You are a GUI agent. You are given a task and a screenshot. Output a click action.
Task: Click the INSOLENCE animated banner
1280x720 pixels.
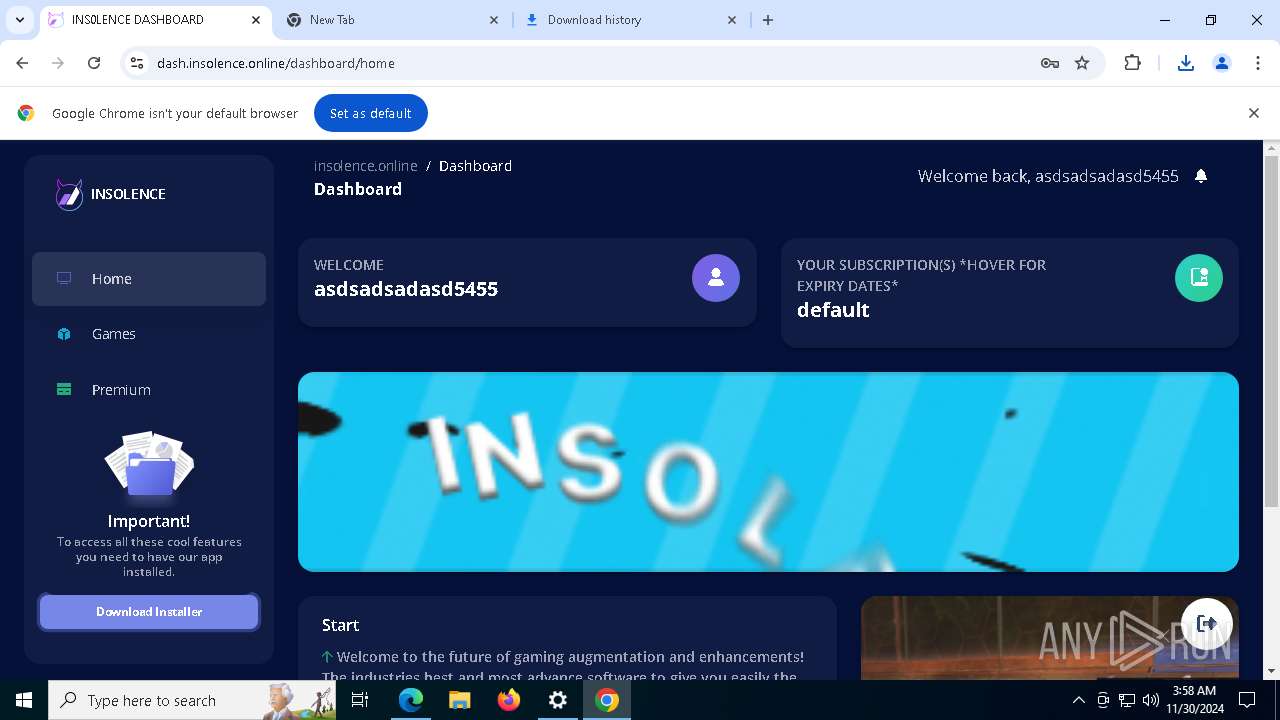click(x=768, y=472)
